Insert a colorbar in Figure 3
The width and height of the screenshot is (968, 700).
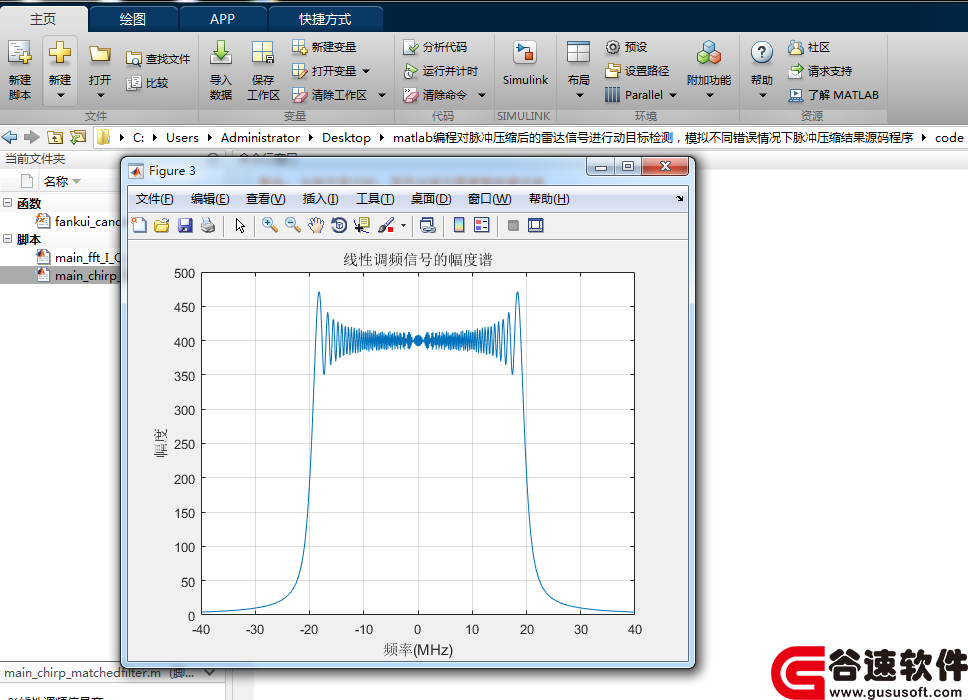tap(459, 225)
